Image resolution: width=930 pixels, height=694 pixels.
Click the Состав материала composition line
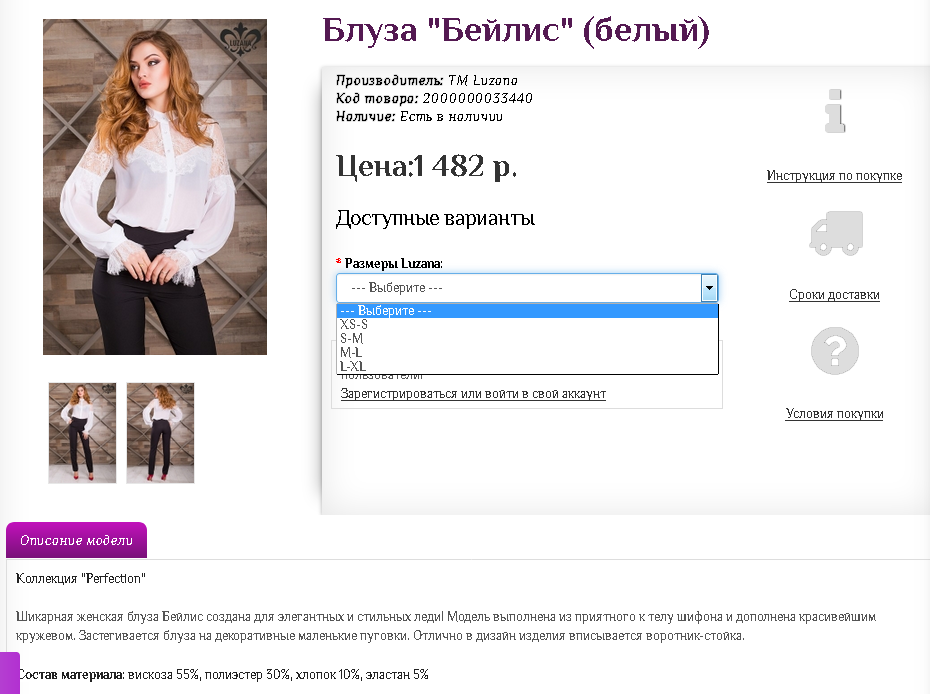click(222, 674)
